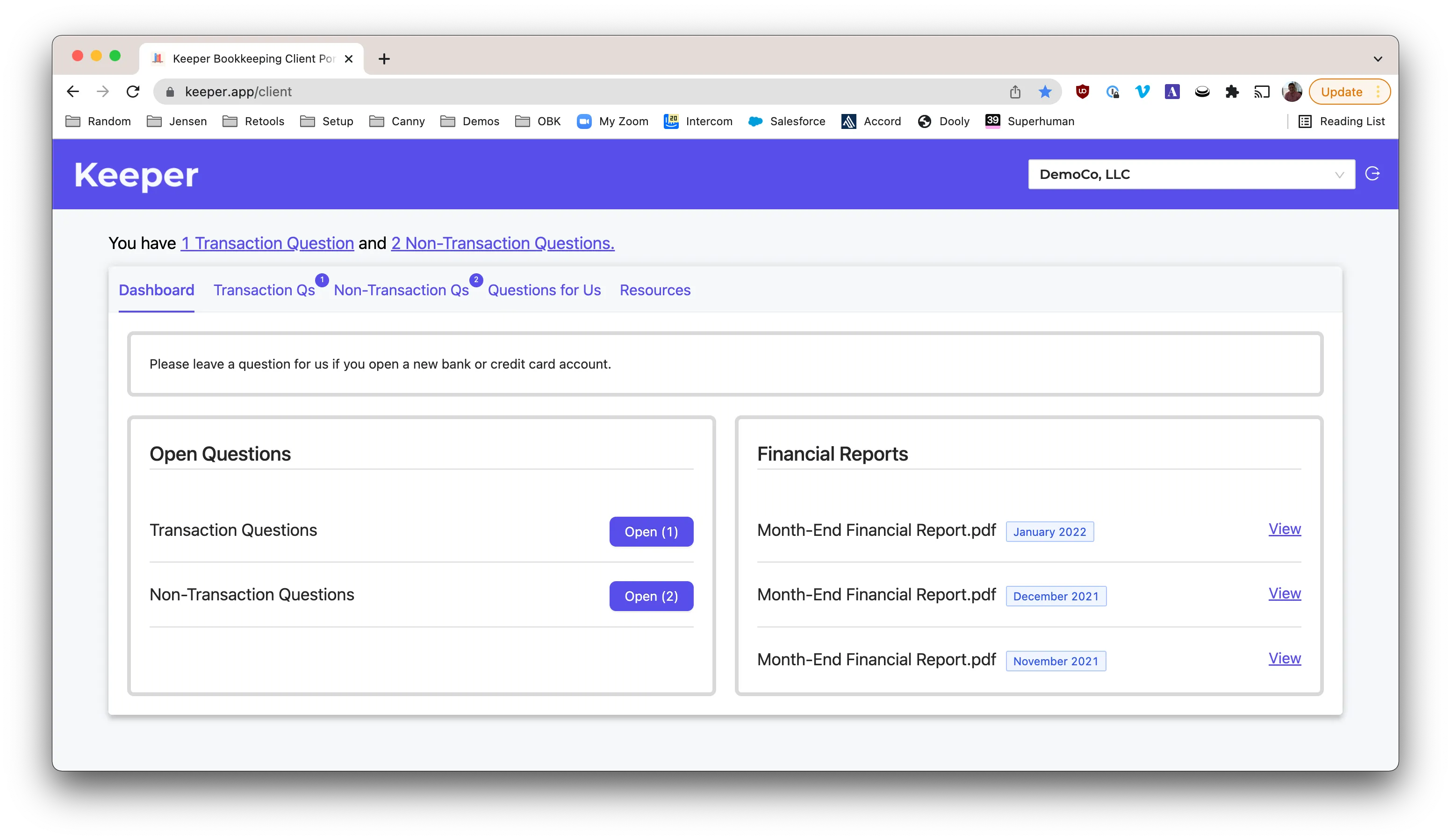Reload the page with the refresh icon
Screen dimensions: 1451x840
pyautogui.click(x=133, y=92)
